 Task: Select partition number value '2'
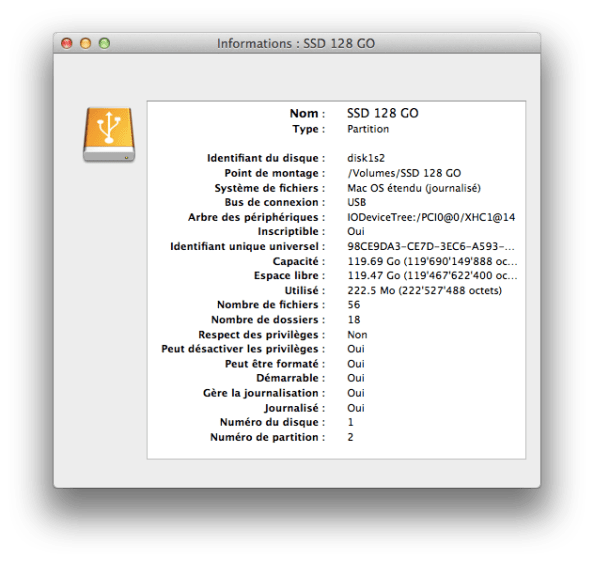pyautogui.click(x=350, y=437)
